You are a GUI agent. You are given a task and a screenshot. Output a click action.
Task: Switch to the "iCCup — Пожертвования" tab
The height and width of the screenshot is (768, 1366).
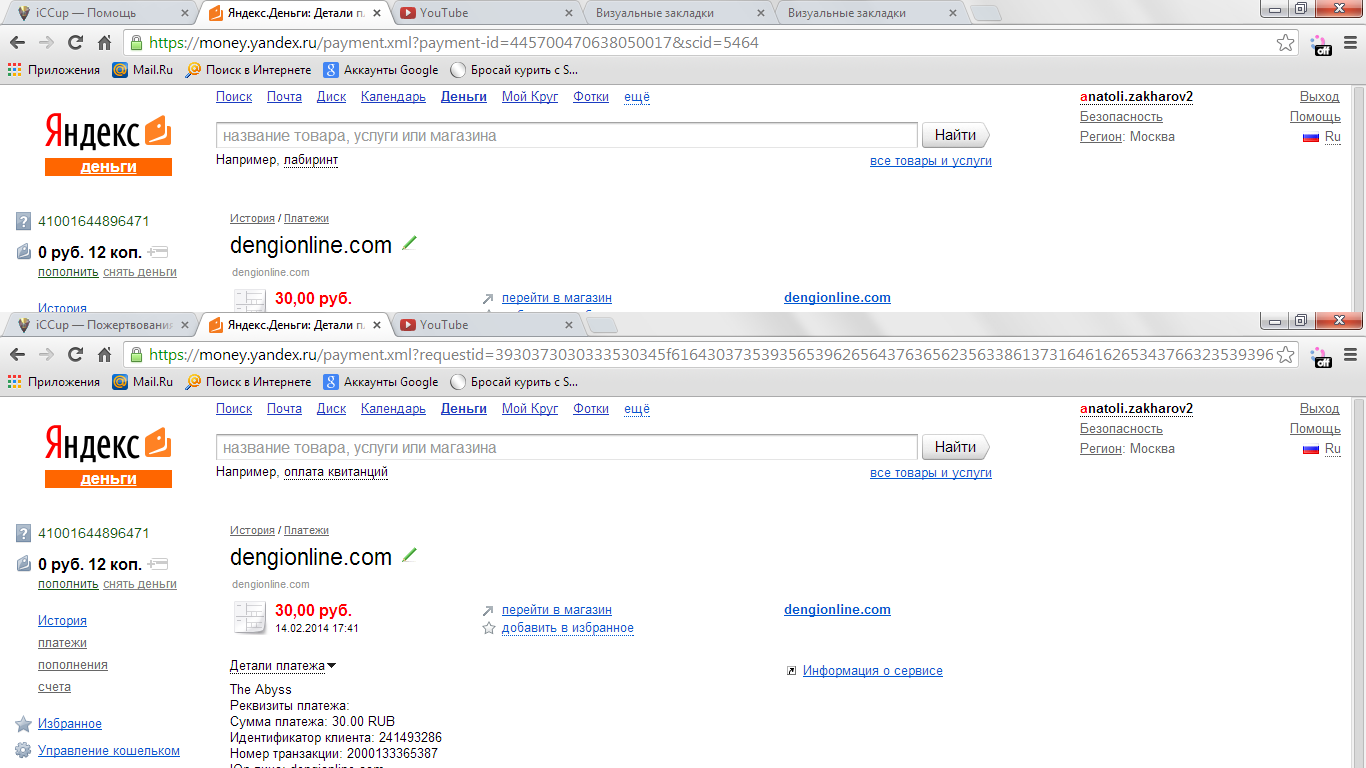(97, 325)
